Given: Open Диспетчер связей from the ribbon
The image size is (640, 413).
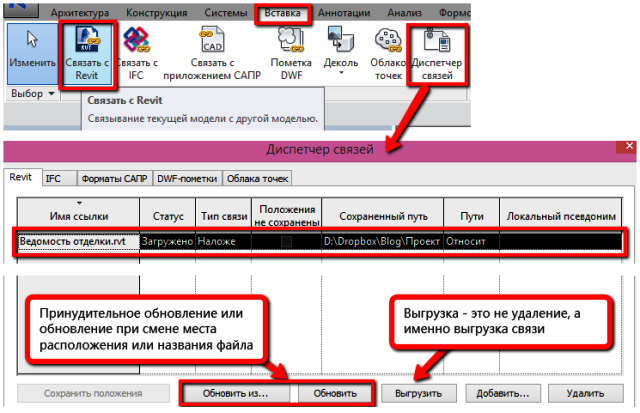Looking at the screenshot, I should 437,54.
